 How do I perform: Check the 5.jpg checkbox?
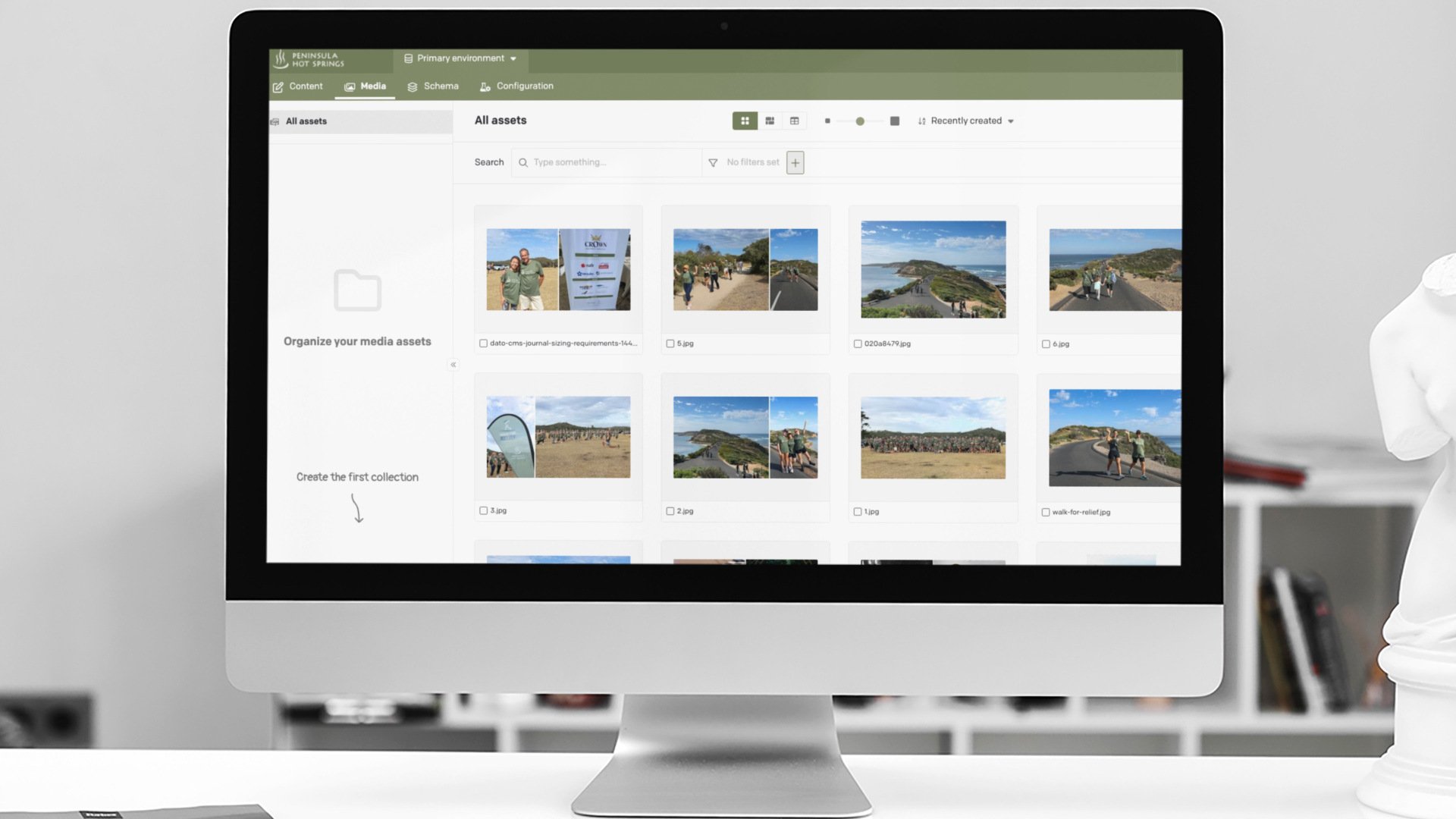pyautogui.click(x=670, y=344)
